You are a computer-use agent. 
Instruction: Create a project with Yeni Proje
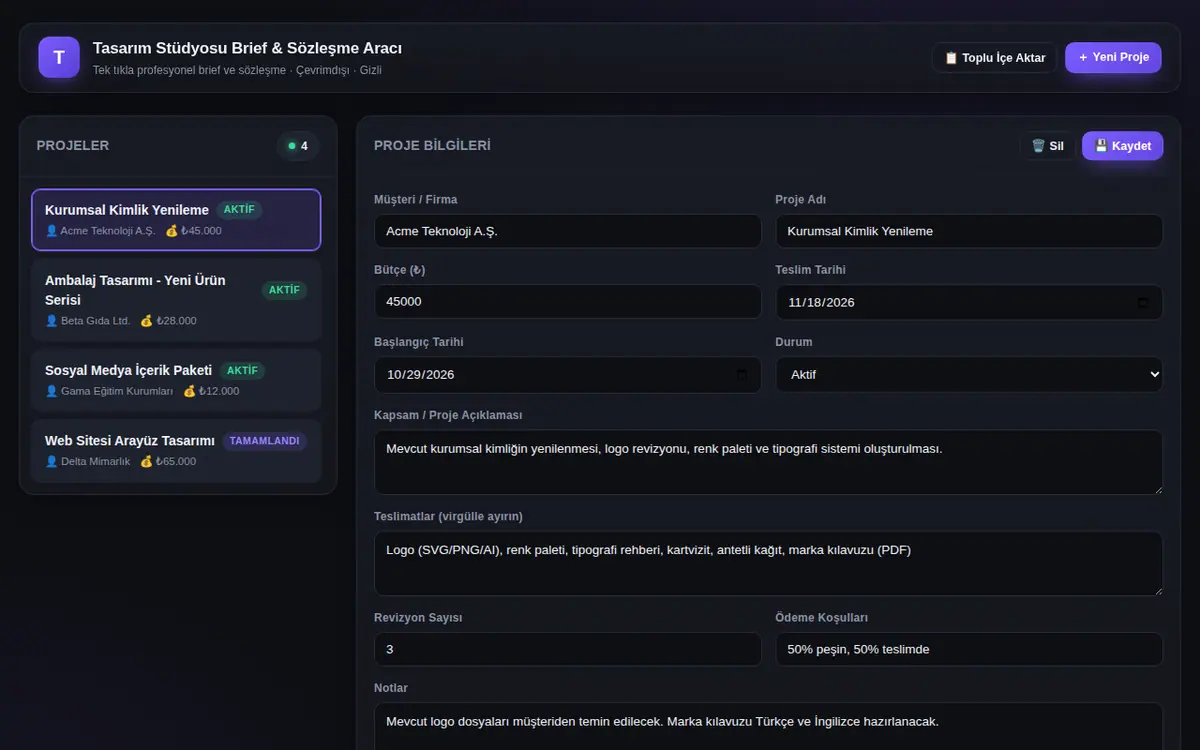point(1113,57)
